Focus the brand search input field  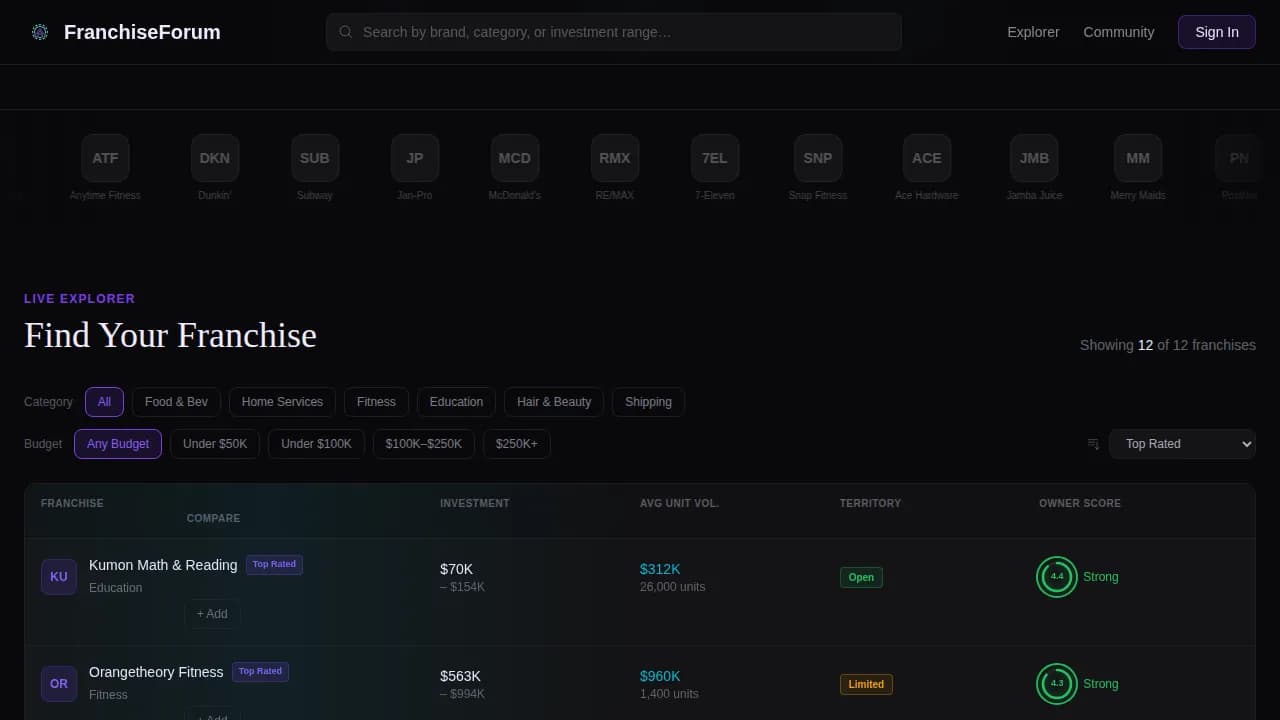click(x=614, y=32)
